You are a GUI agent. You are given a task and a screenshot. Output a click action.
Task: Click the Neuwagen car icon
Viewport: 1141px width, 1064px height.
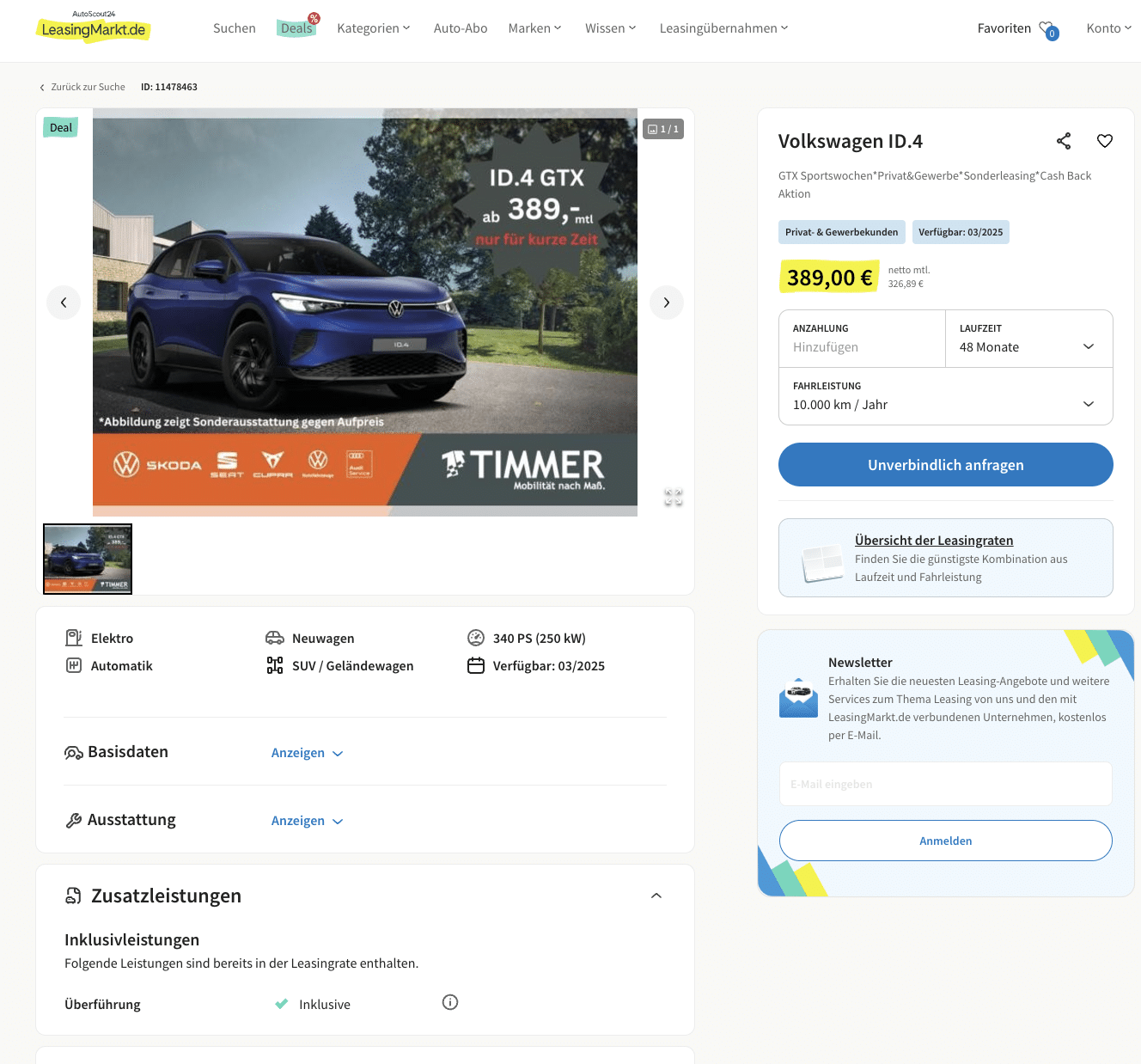coord(275,638)
